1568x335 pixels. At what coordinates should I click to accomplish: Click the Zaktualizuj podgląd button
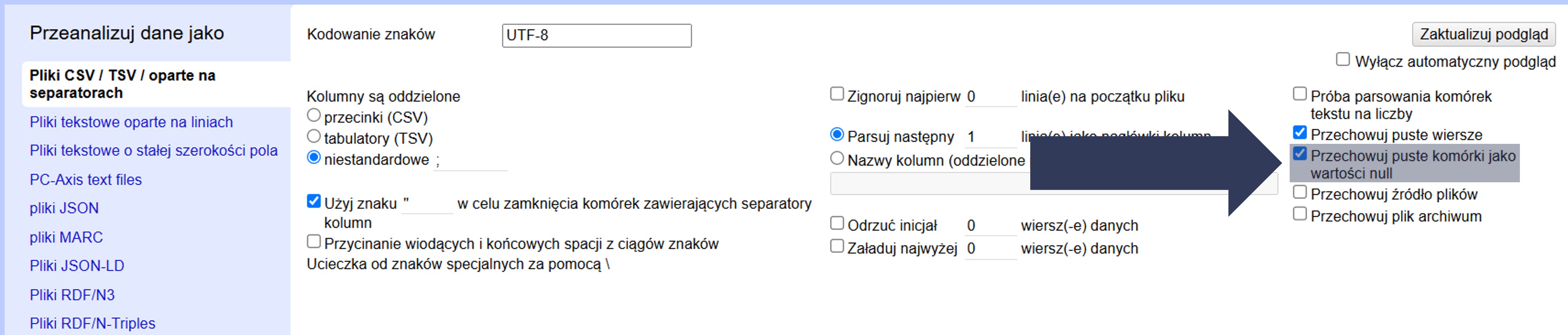tap(1483, 34)
